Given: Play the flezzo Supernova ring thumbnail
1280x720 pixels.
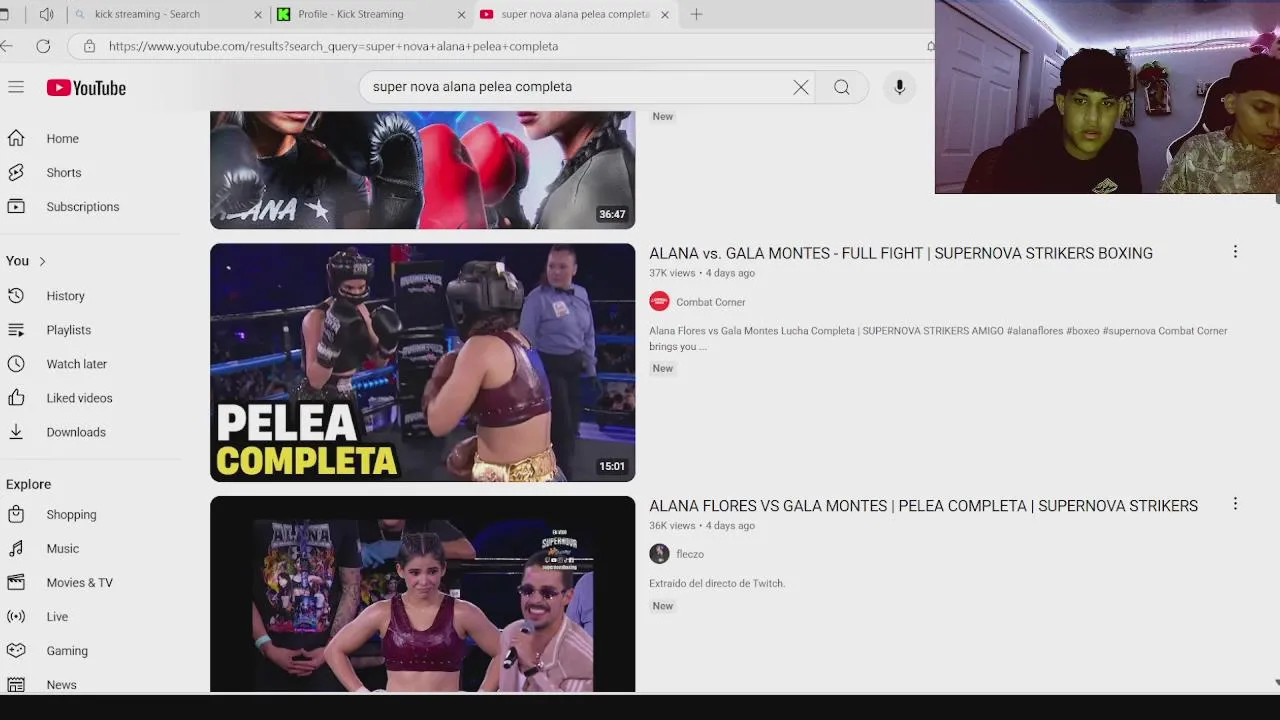Looking at the screenshot, I should pos(422,594).
